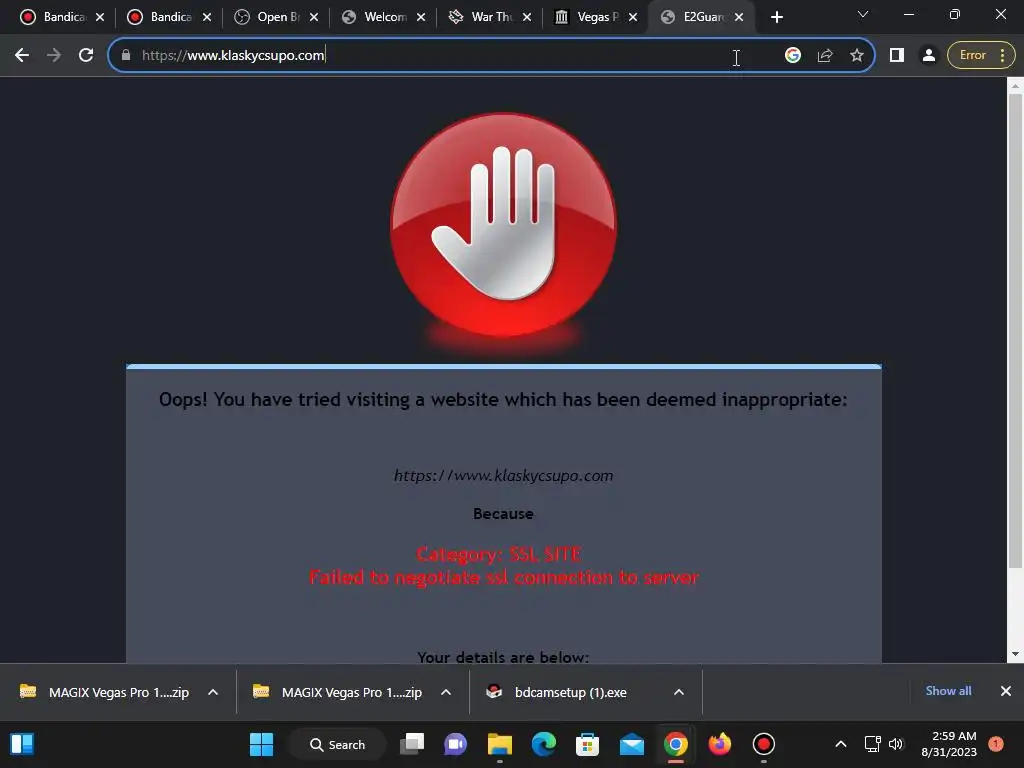The width and height of the screenshot is (1024, 768).
Task: Open Task View on the taskbar
Action: click(412, 744)
